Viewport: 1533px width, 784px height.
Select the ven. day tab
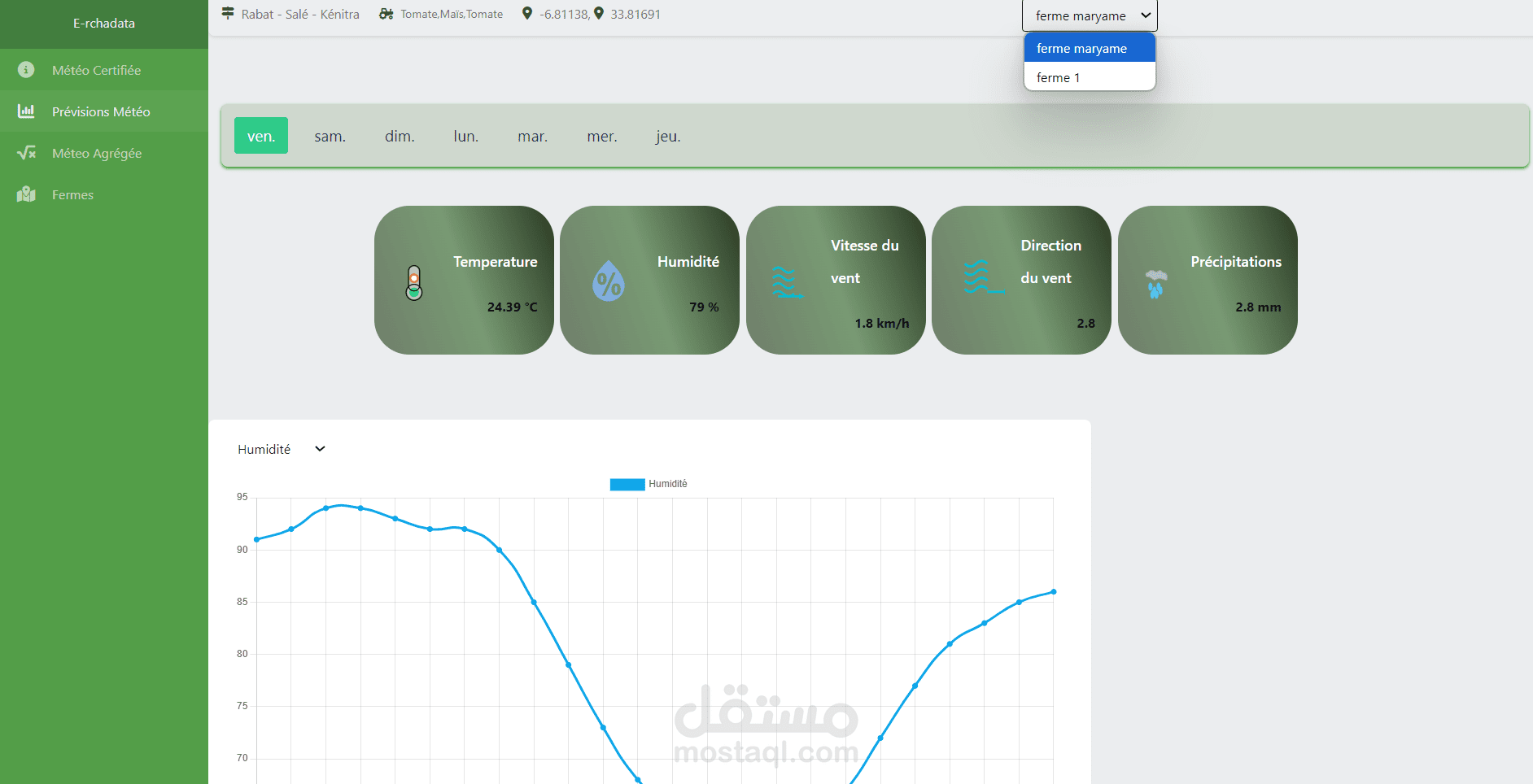click(x=261, y=136)
